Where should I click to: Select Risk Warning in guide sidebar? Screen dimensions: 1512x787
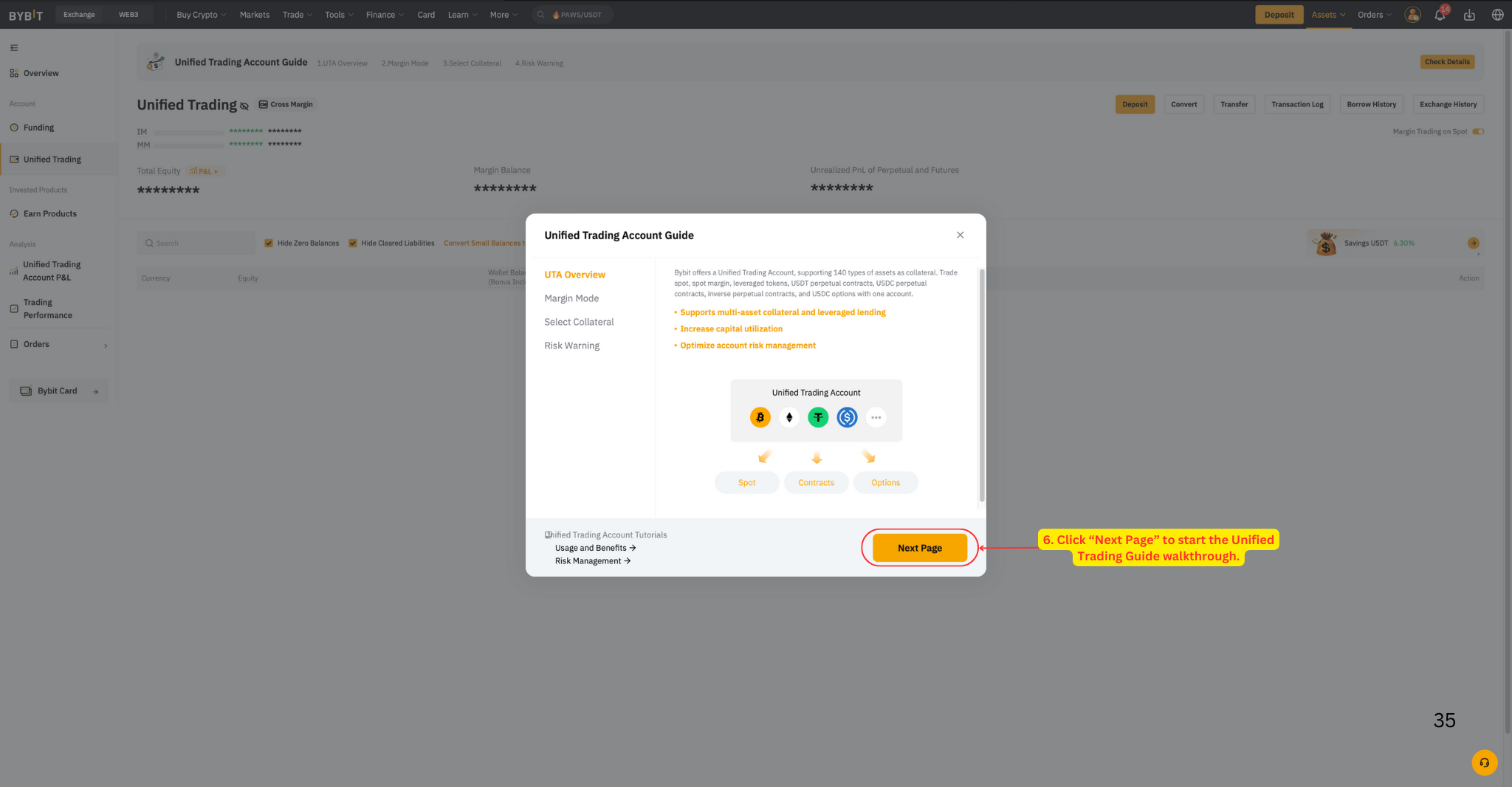point(571,346)
